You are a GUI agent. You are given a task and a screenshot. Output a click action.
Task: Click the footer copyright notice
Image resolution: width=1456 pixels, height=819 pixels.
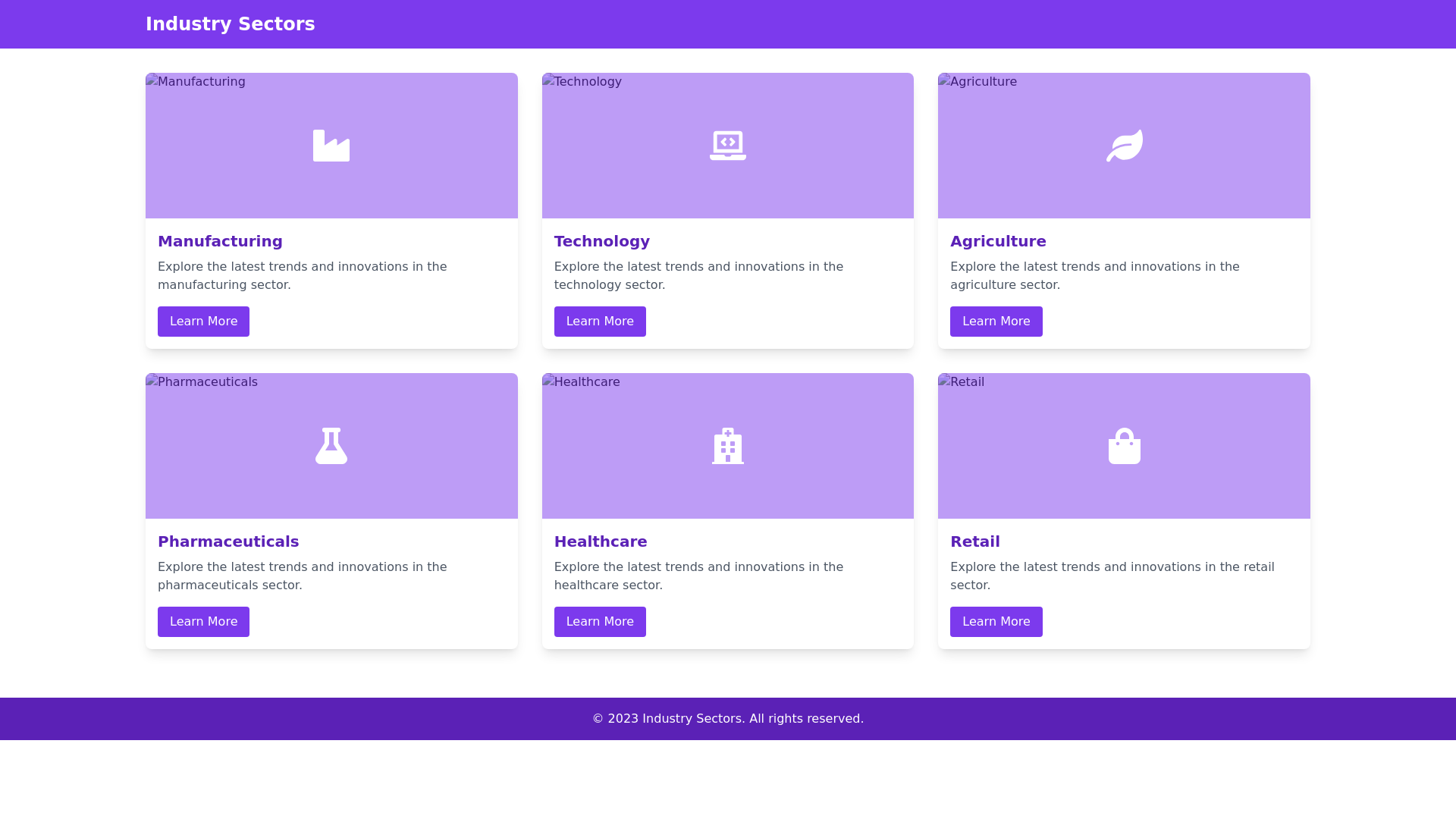coord(728,719)
